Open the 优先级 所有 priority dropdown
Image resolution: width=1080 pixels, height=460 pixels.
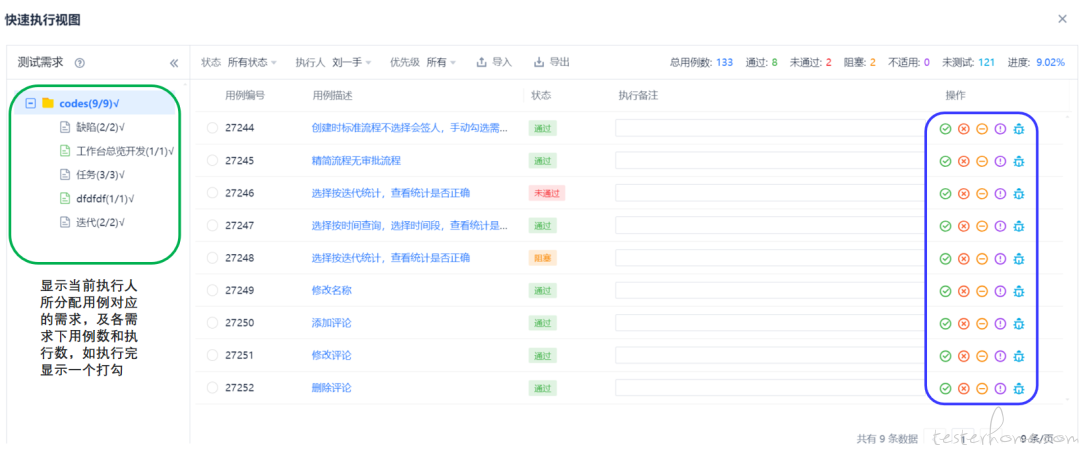click(x=440, y=62)
